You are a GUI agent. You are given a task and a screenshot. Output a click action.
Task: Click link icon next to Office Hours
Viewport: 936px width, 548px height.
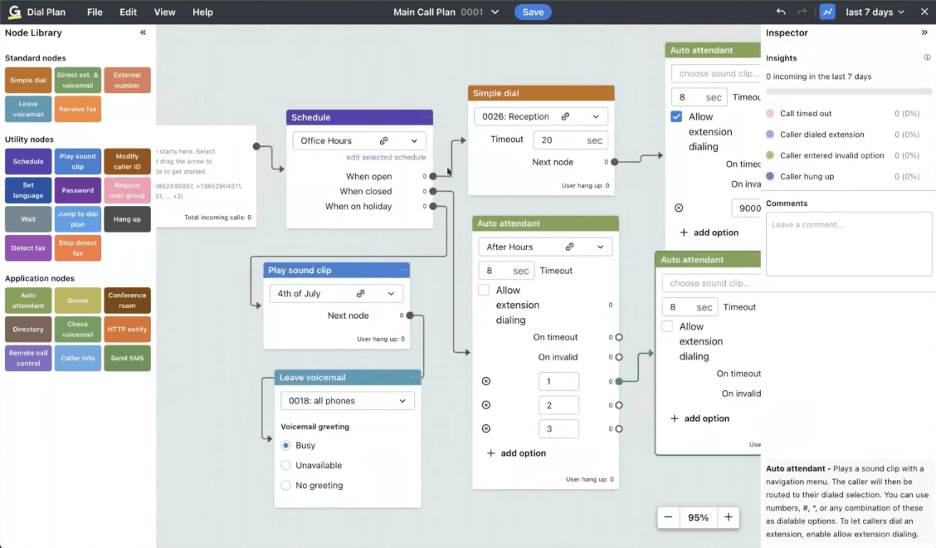click(x=384, y=141)
